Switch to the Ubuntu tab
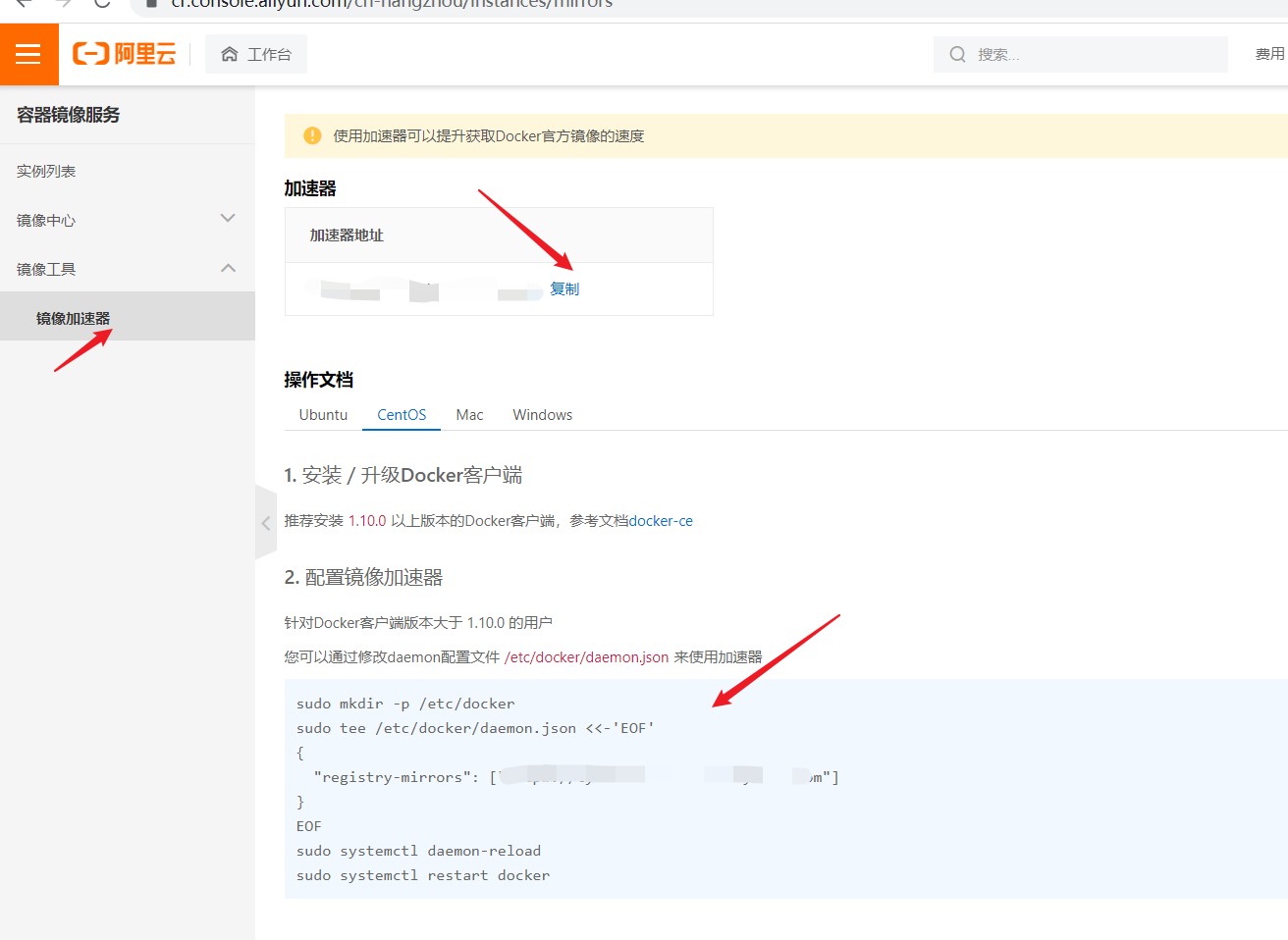This screenshot has height=940, width=1288. pos(323,415)
